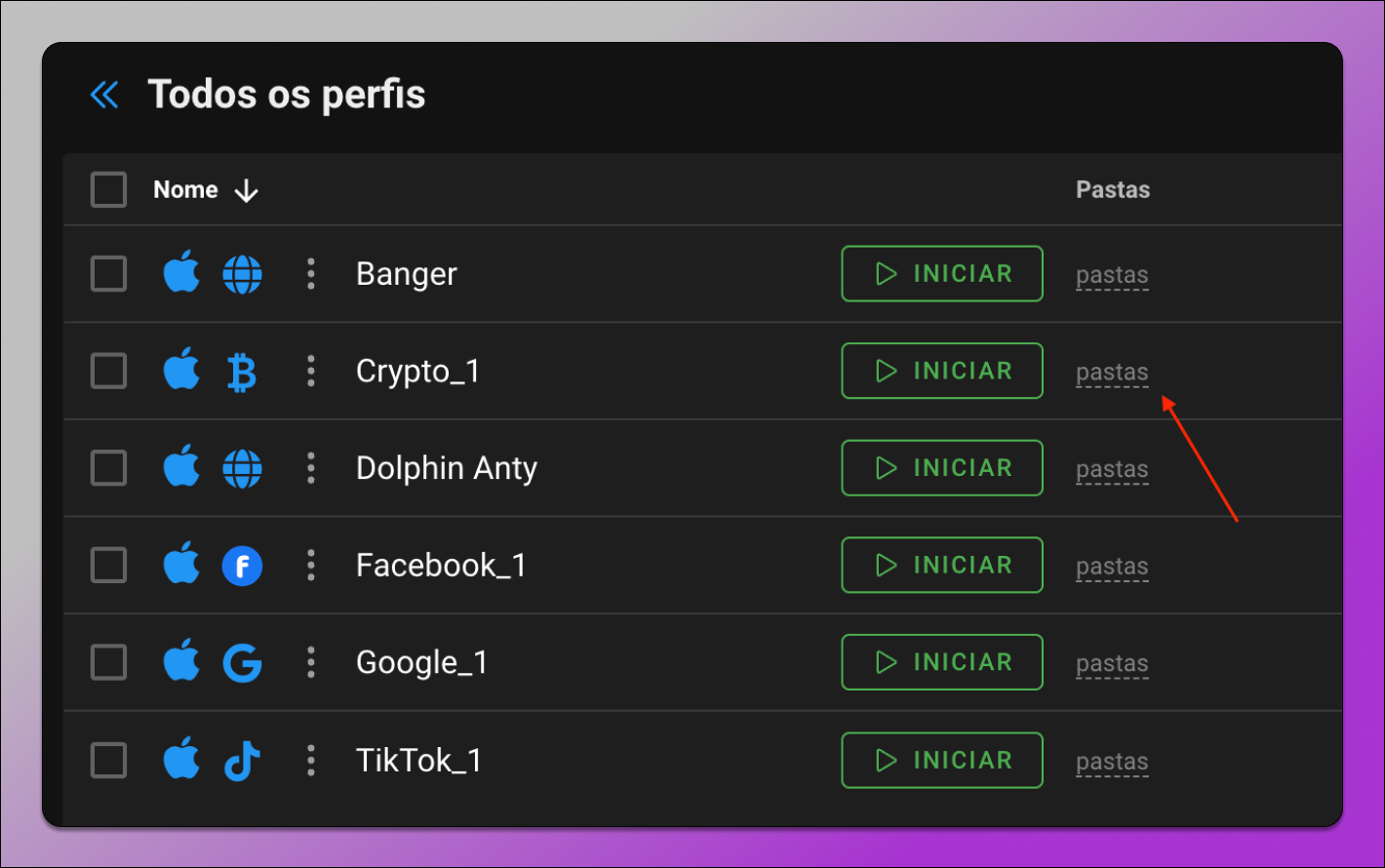
Task: Click the Apple icon on Dolphin Anty row
Action: (x=181, y=467)
